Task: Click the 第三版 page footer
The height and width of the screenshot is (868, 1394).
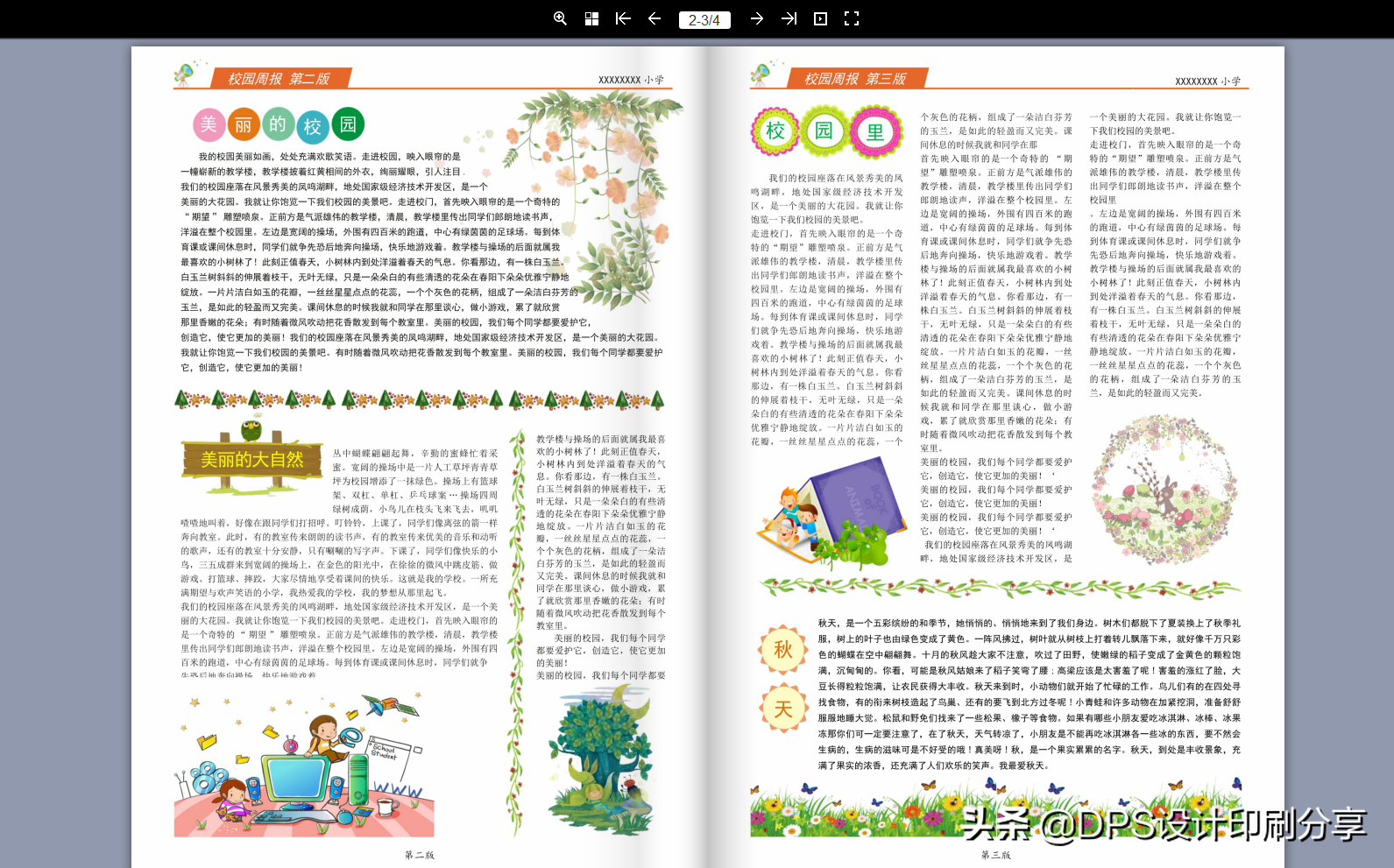Action: tap(995, 855)
